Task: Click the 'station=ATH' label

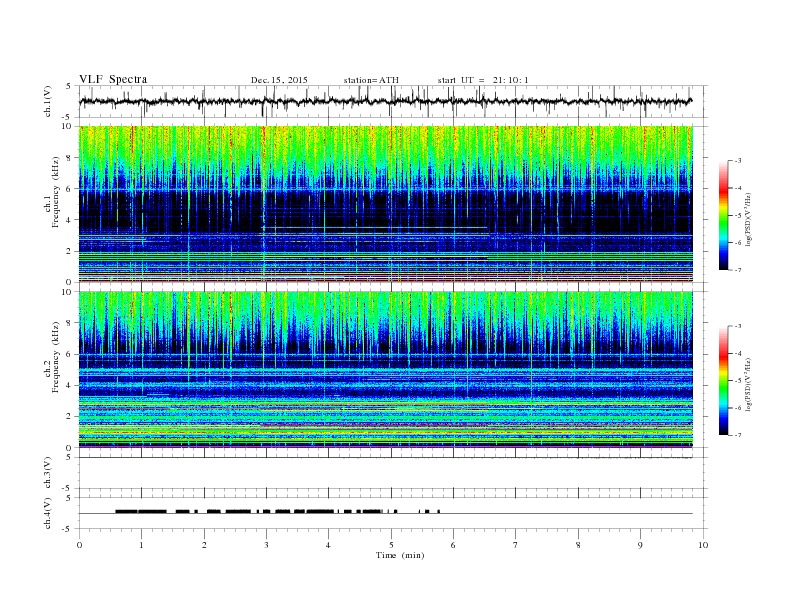Action: pyautogui.click(x=371, y=80)
